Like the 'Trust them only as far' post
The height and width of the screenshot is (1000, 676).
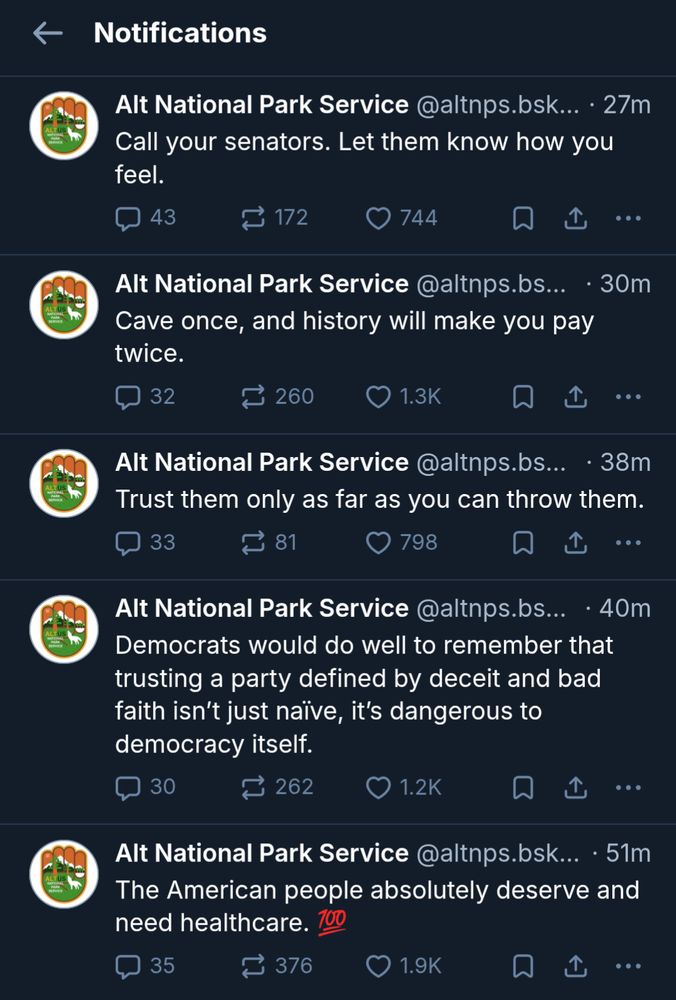point(378,542)
